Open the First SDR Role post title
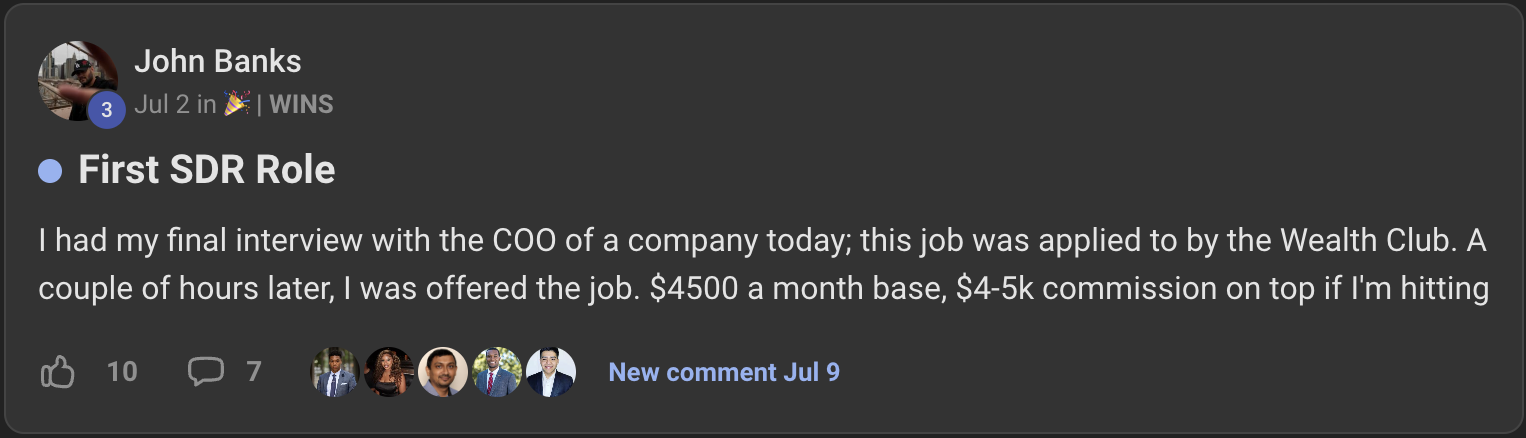 206,171
